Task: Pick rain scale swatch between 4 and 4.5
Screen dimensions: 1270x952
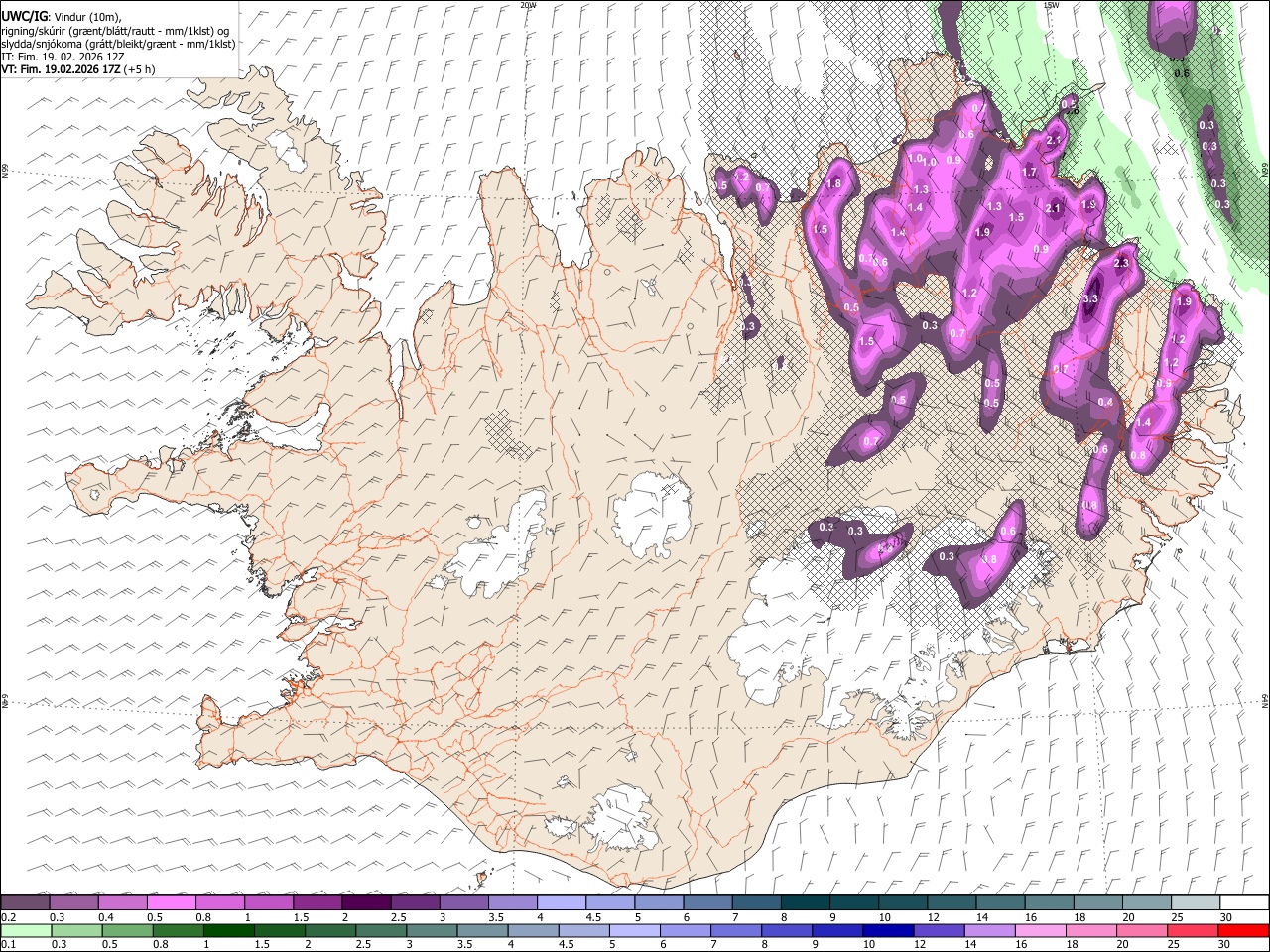Action: click(x=533, y=932)
